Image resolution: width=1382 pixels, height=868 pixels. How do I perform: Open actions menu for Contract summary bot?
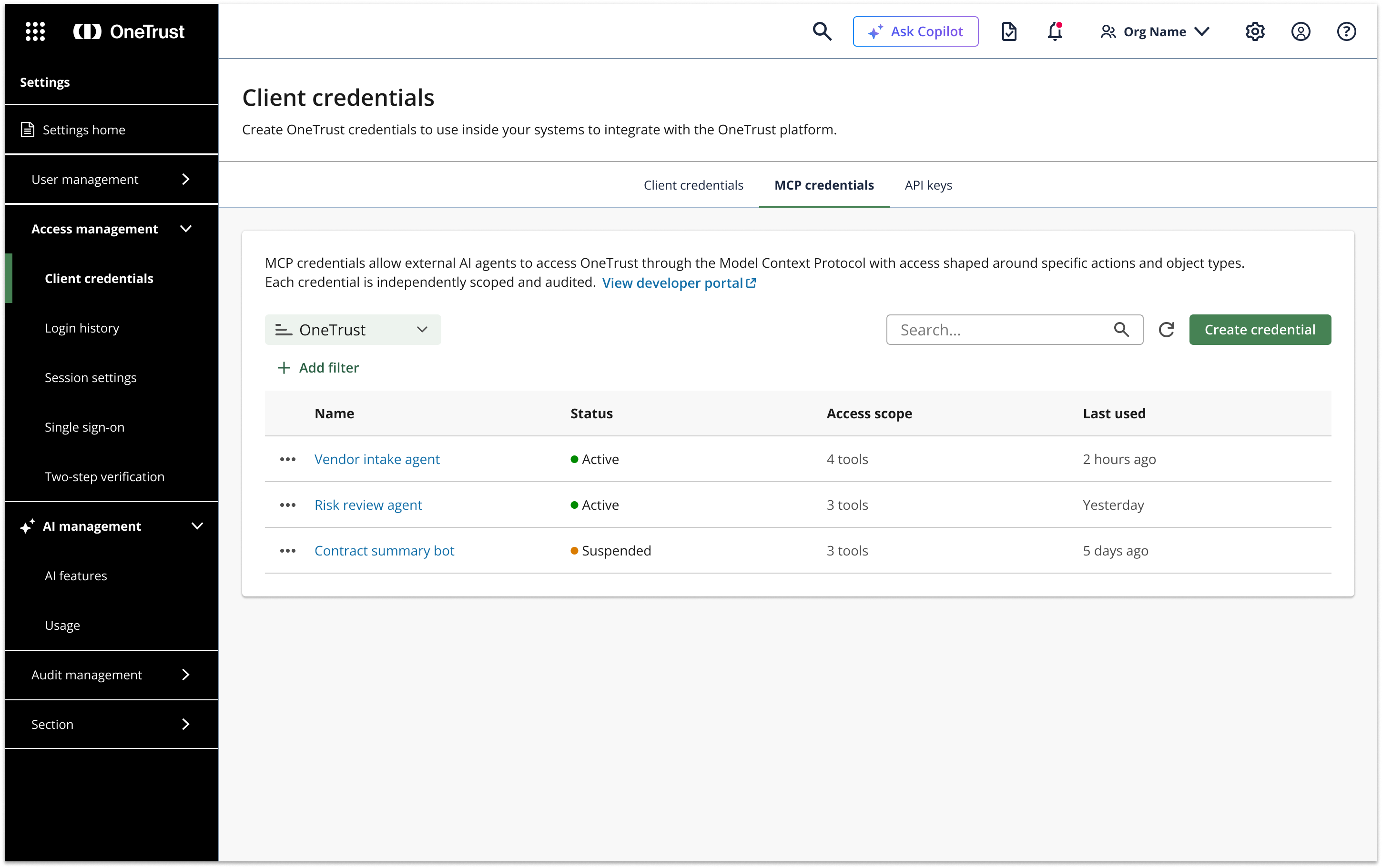[x=287, y=551]
